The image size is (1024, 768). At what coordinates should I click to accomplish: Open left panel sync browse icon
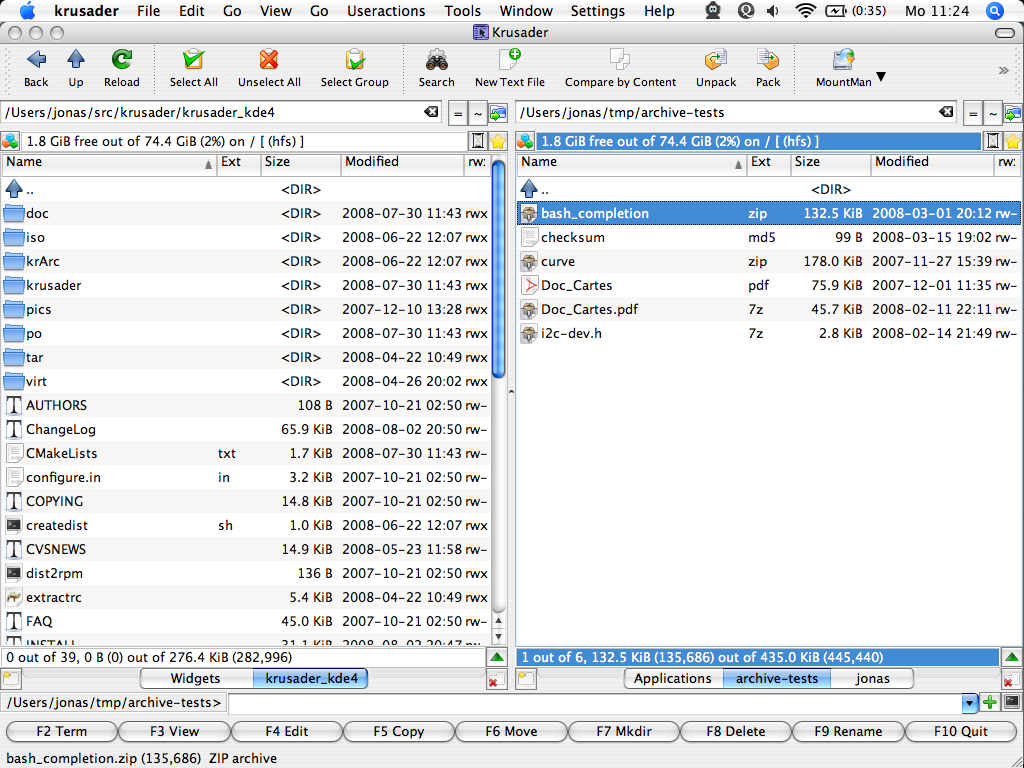click(x=498, y=114)
